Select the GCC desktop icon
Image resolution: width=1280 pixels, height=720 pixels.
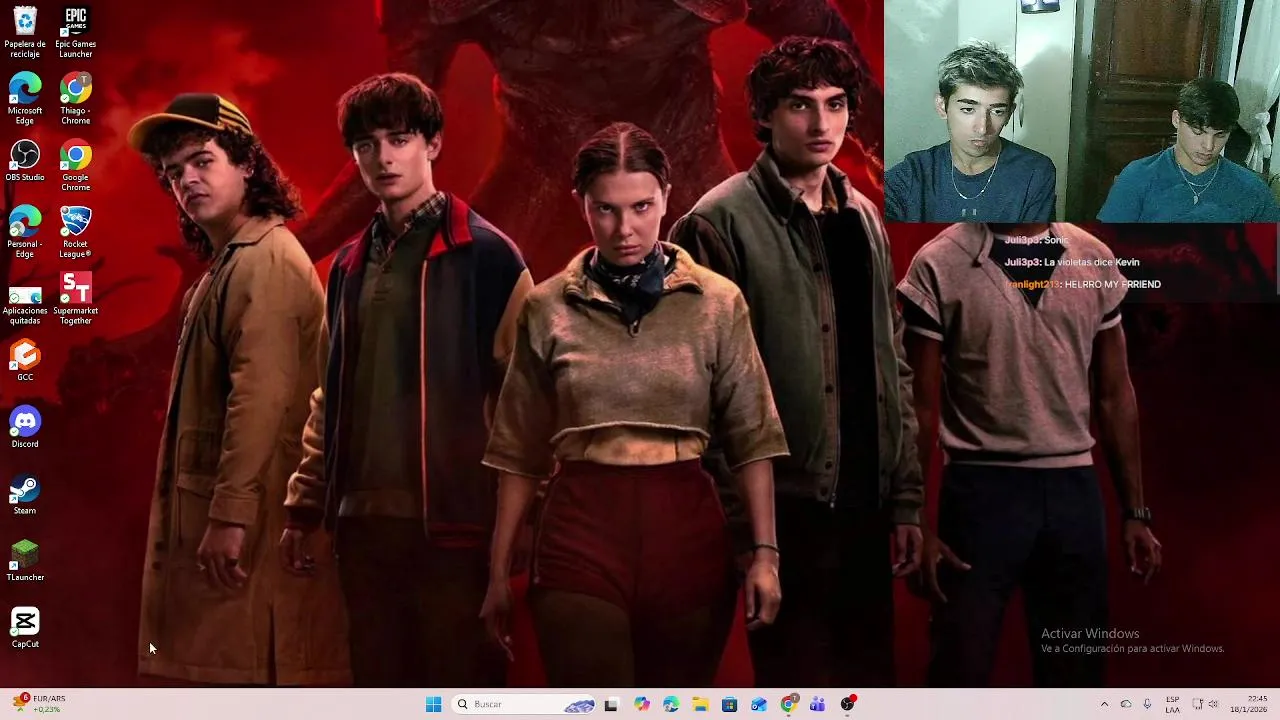pos(25,361)
